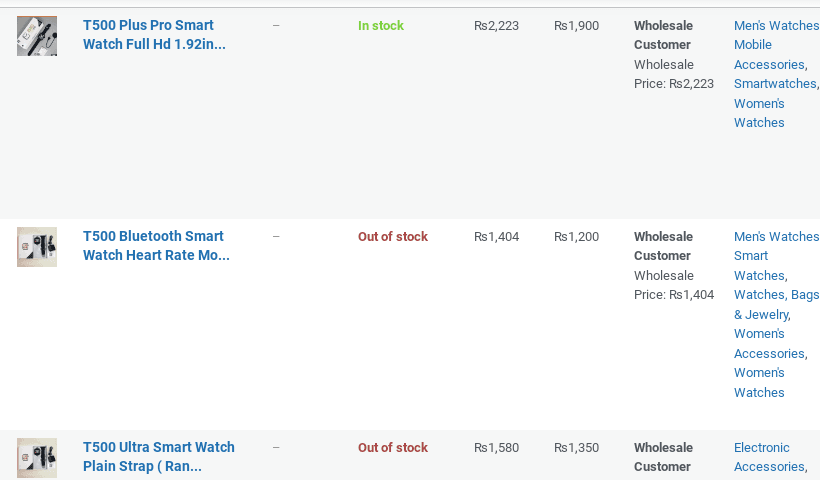Image resolution: width=820 pixels, height=480 pixels.
Task: Click Out of stock for T500 Ultra watch
Action: pos(393,448)
